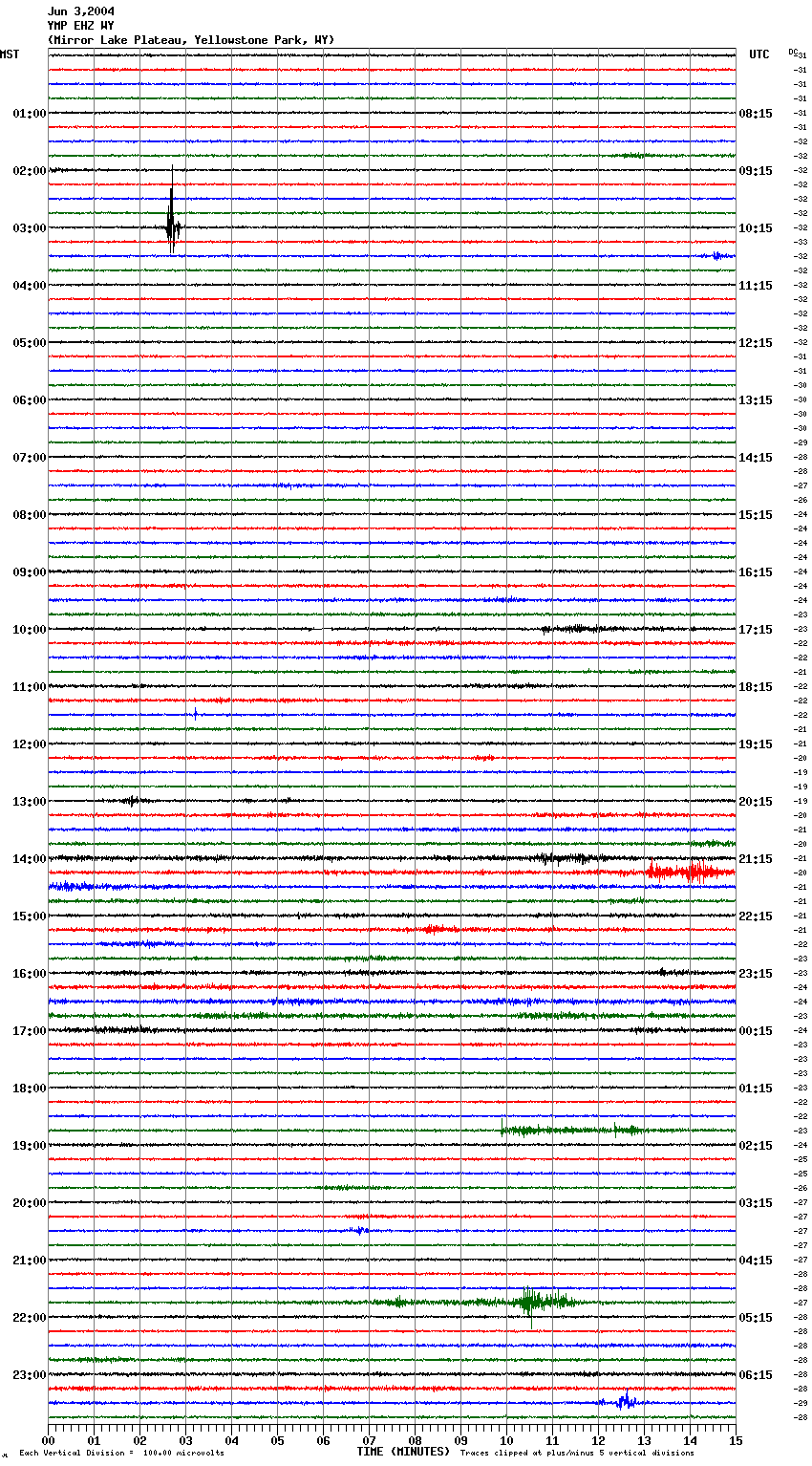The height and width of the screenshot is (1466, 812).
Task: Select the MST time label "04:00"
Action: point(30,286)
